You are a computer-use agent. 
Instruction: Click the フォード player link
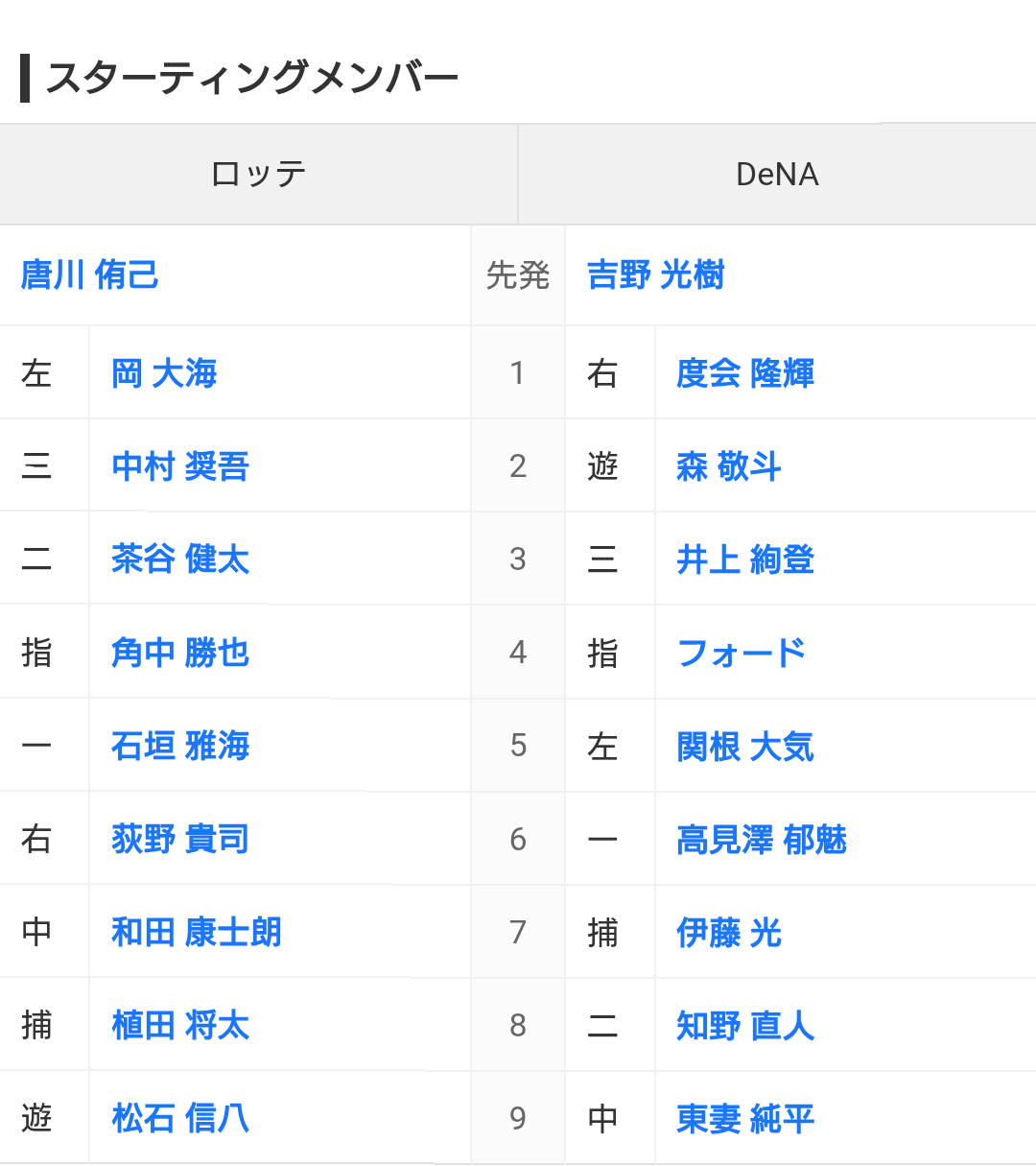742,653
